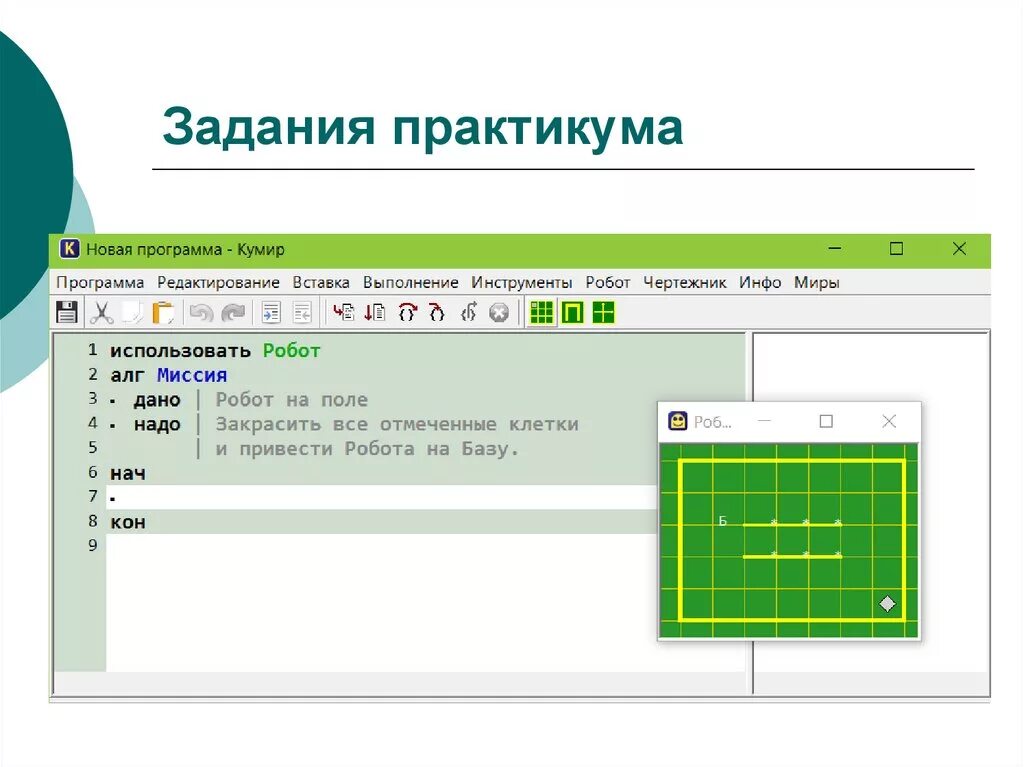Cut selection with the scissors icon
This screenshot has height=767, width=1024.
101,312
